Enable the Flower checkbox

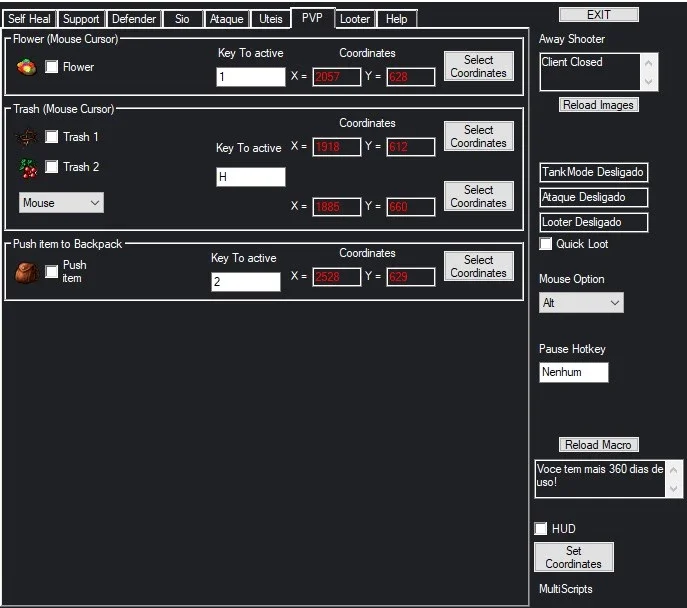click(51, 67)
